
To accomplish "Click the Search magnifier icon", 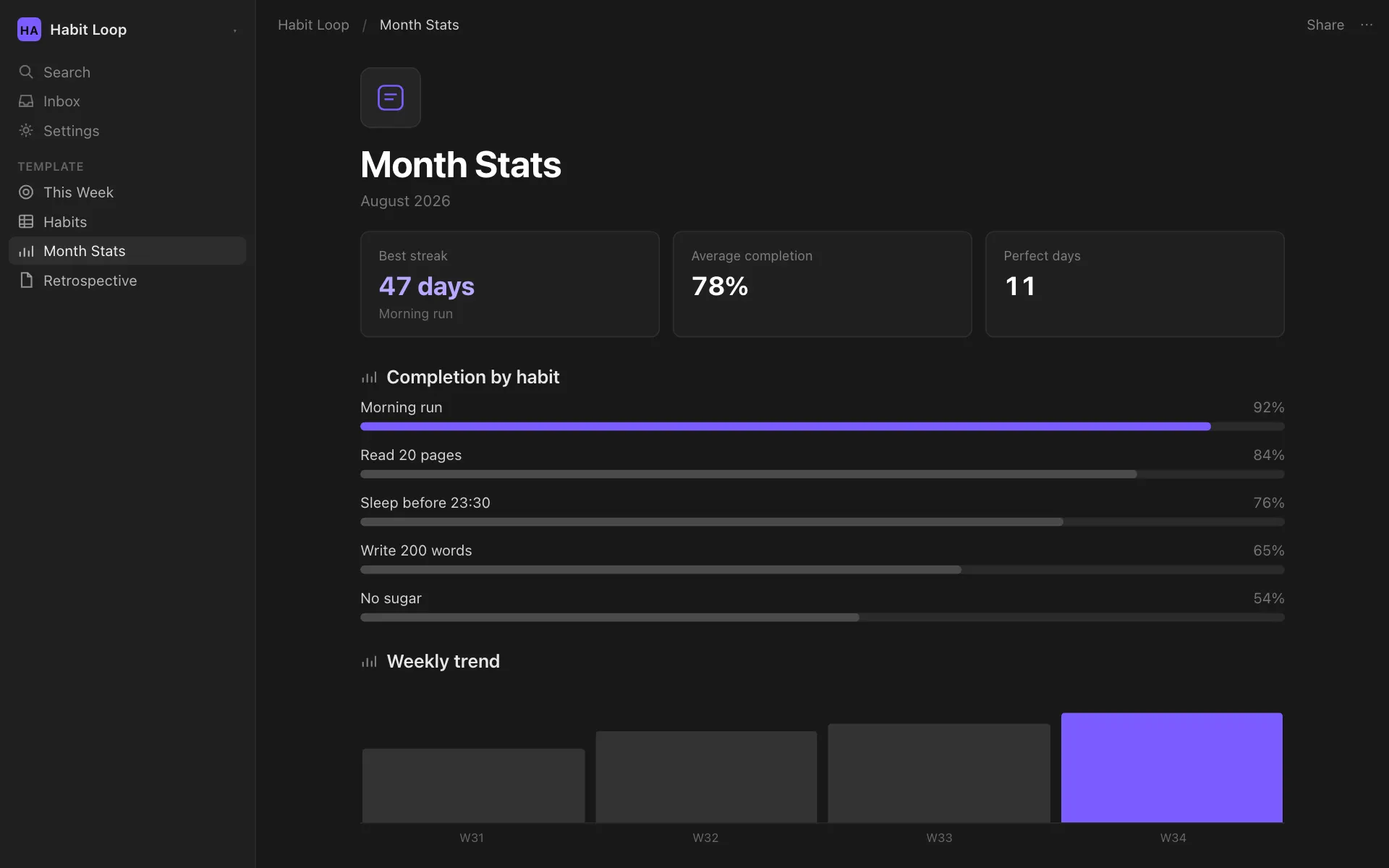I will click(x=26, y=72).
